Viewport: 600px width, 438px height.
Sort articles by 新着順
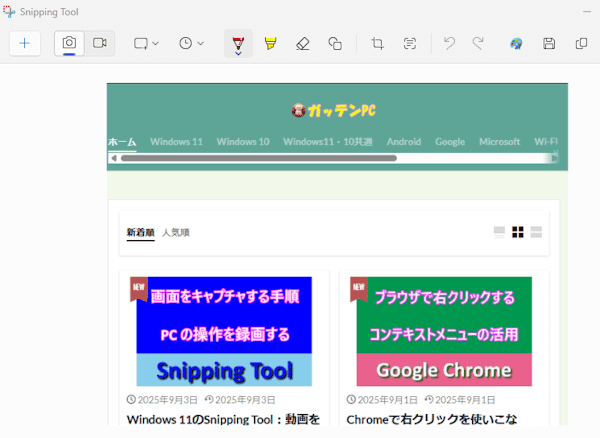pos(140,233)
